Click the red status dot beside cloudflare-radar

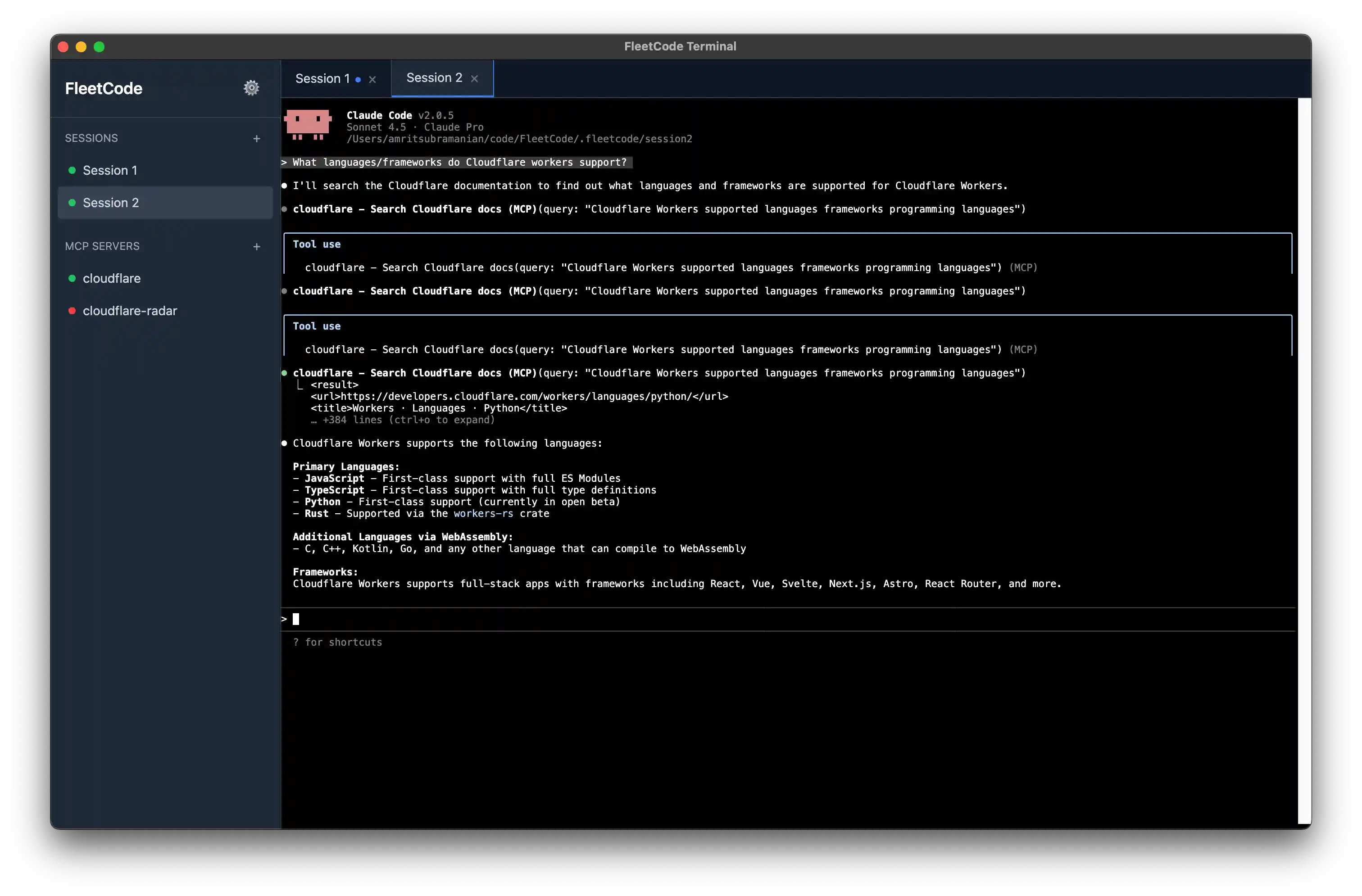tap(72, 311)
